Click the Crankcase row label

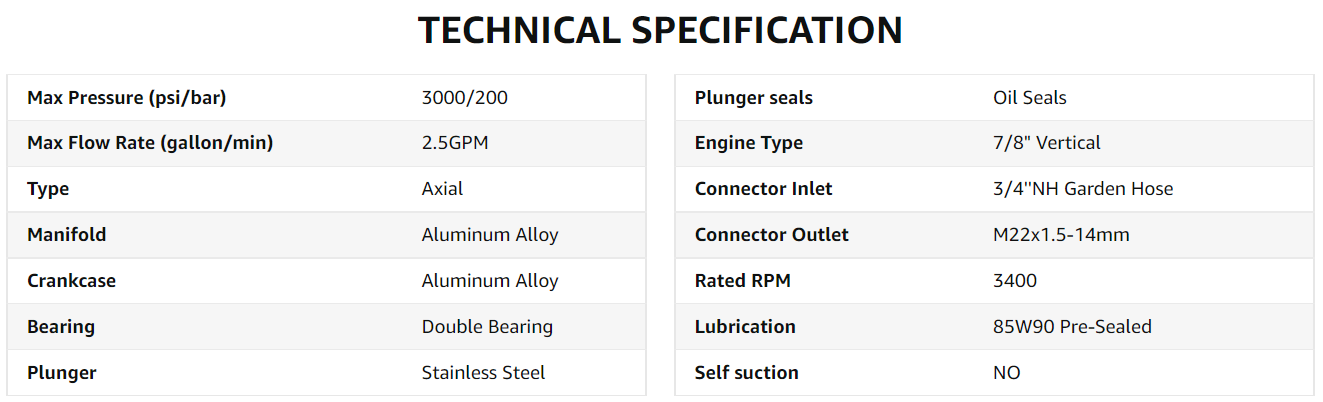pyautogui.click(x=71, y=281)
